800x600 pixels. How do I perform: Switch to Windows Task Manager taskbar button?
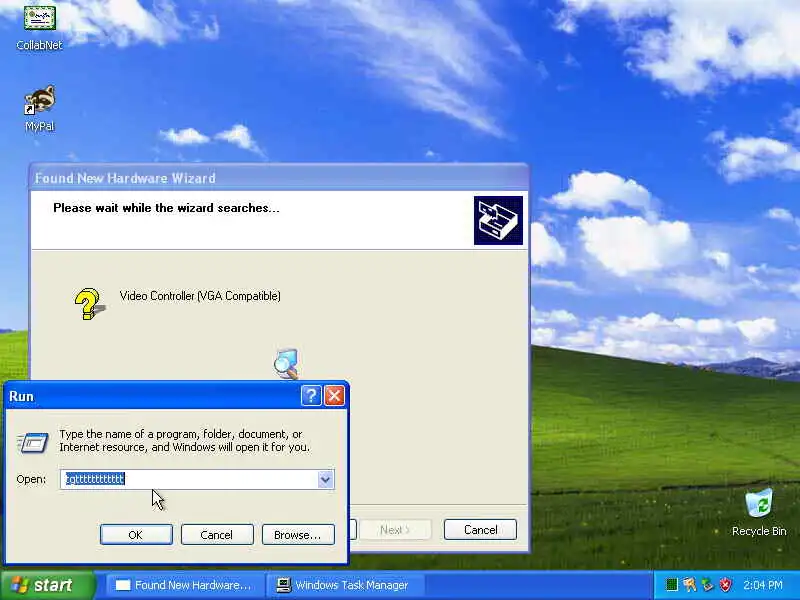[344, 585]
